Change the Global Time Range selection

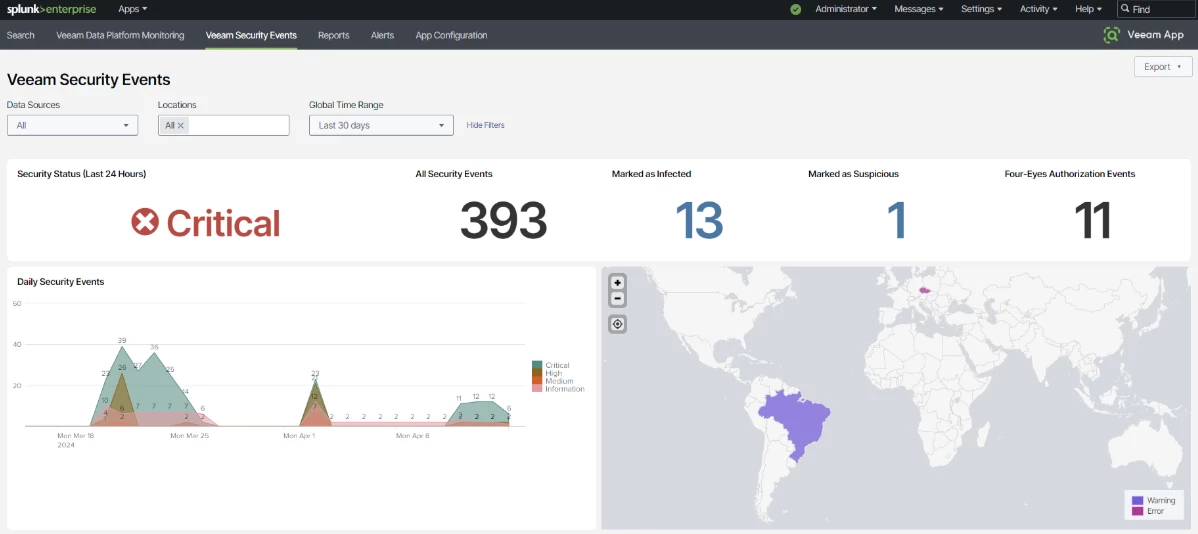click(381, 125)
